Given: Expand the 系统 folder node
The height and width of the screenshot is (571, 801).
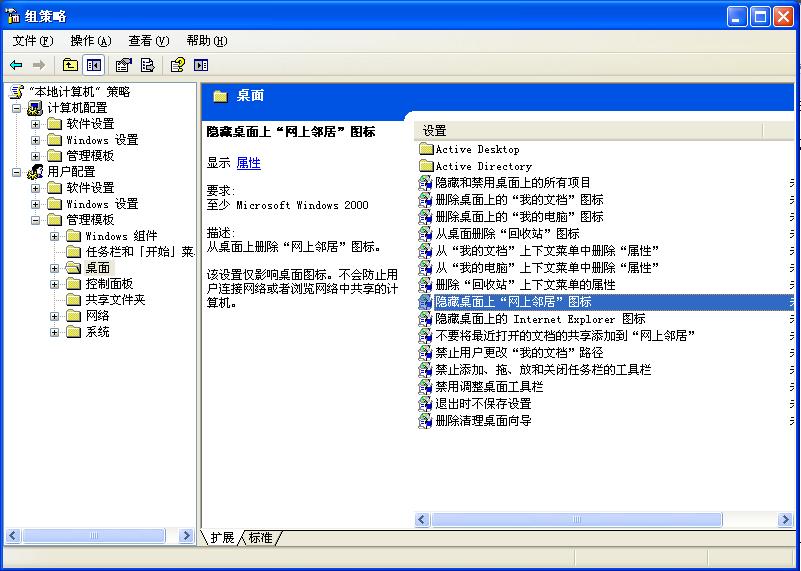Looking at the screenshot, I should 55,332.
